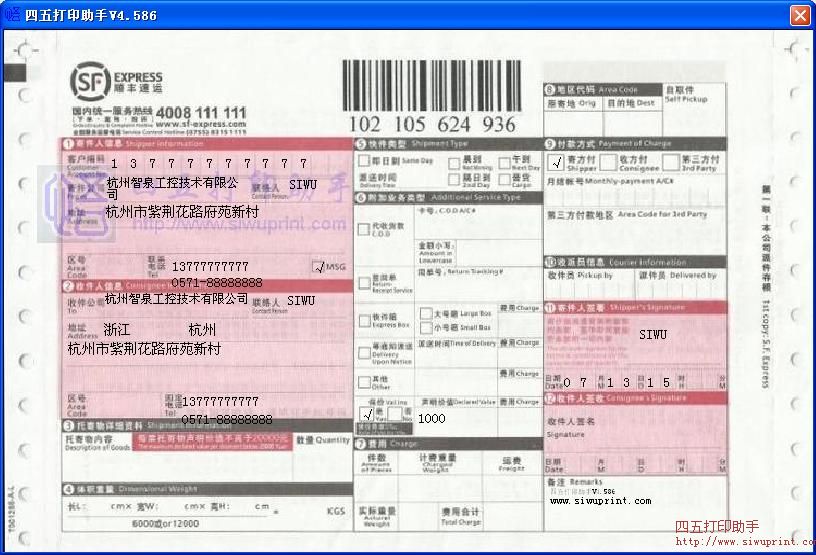Click the shipper signature SIWU
The height and width of the screenshot is (555, 816).
point(653,335)
